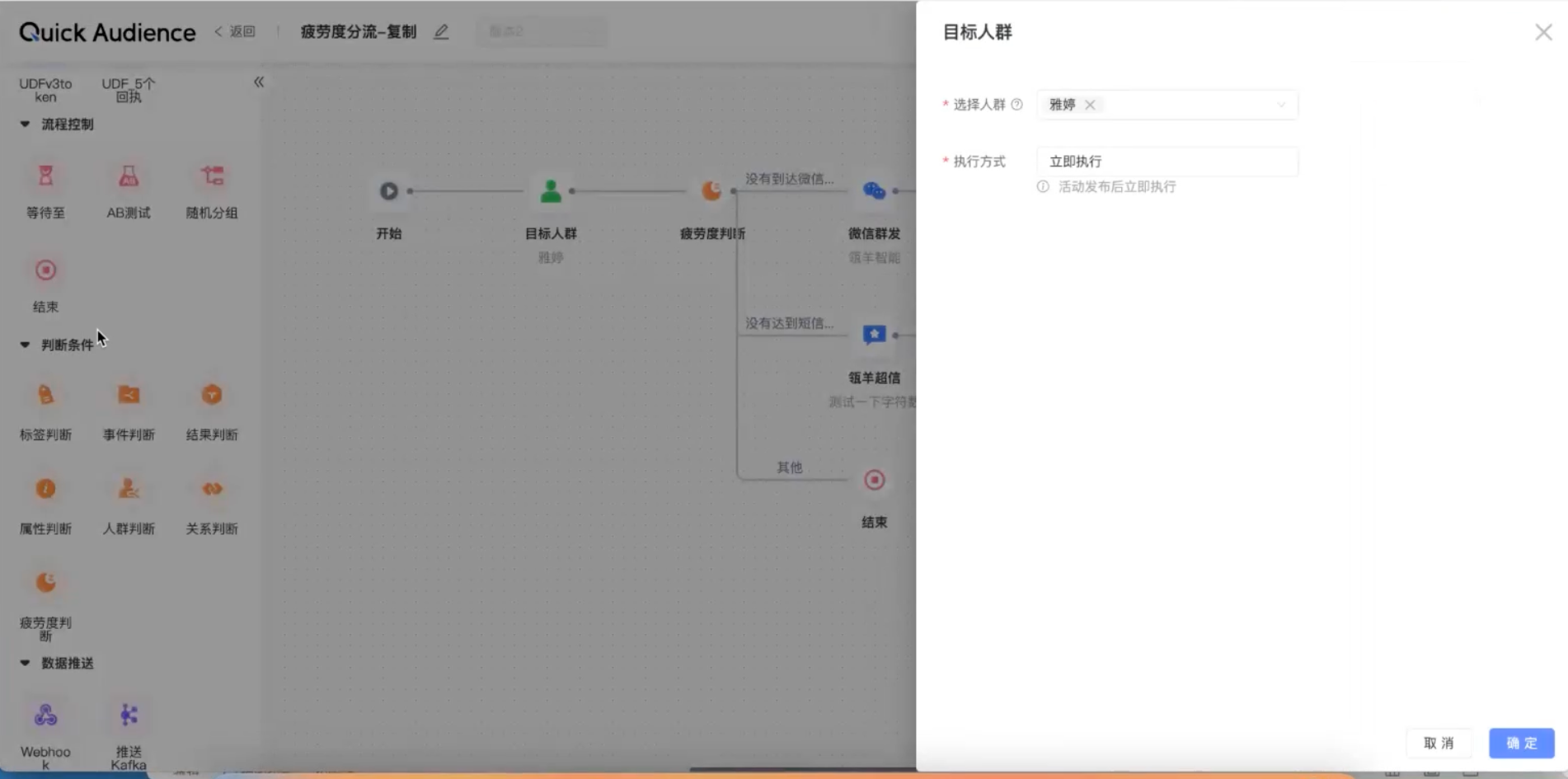Confirm audience settings with 确定
Viewport: 1568px width, 779px height.
[1522, 743]
